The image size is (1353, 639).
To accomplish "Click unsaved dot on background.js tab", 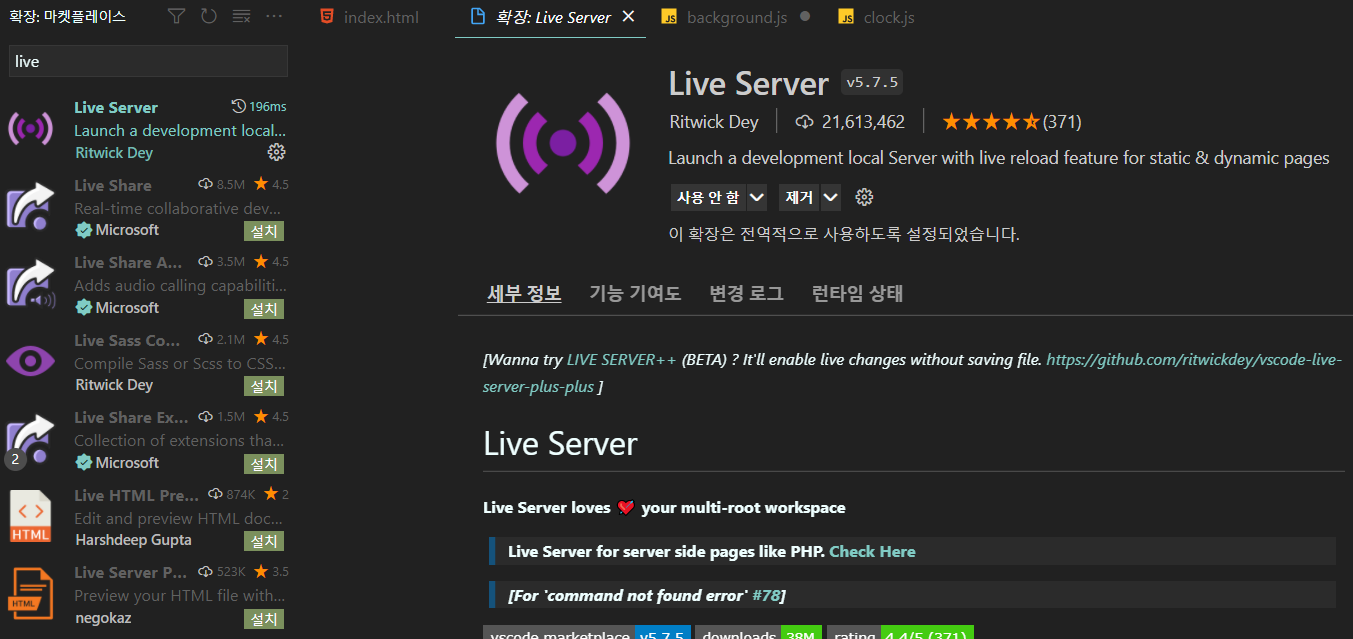I will (x=805, y=17).
